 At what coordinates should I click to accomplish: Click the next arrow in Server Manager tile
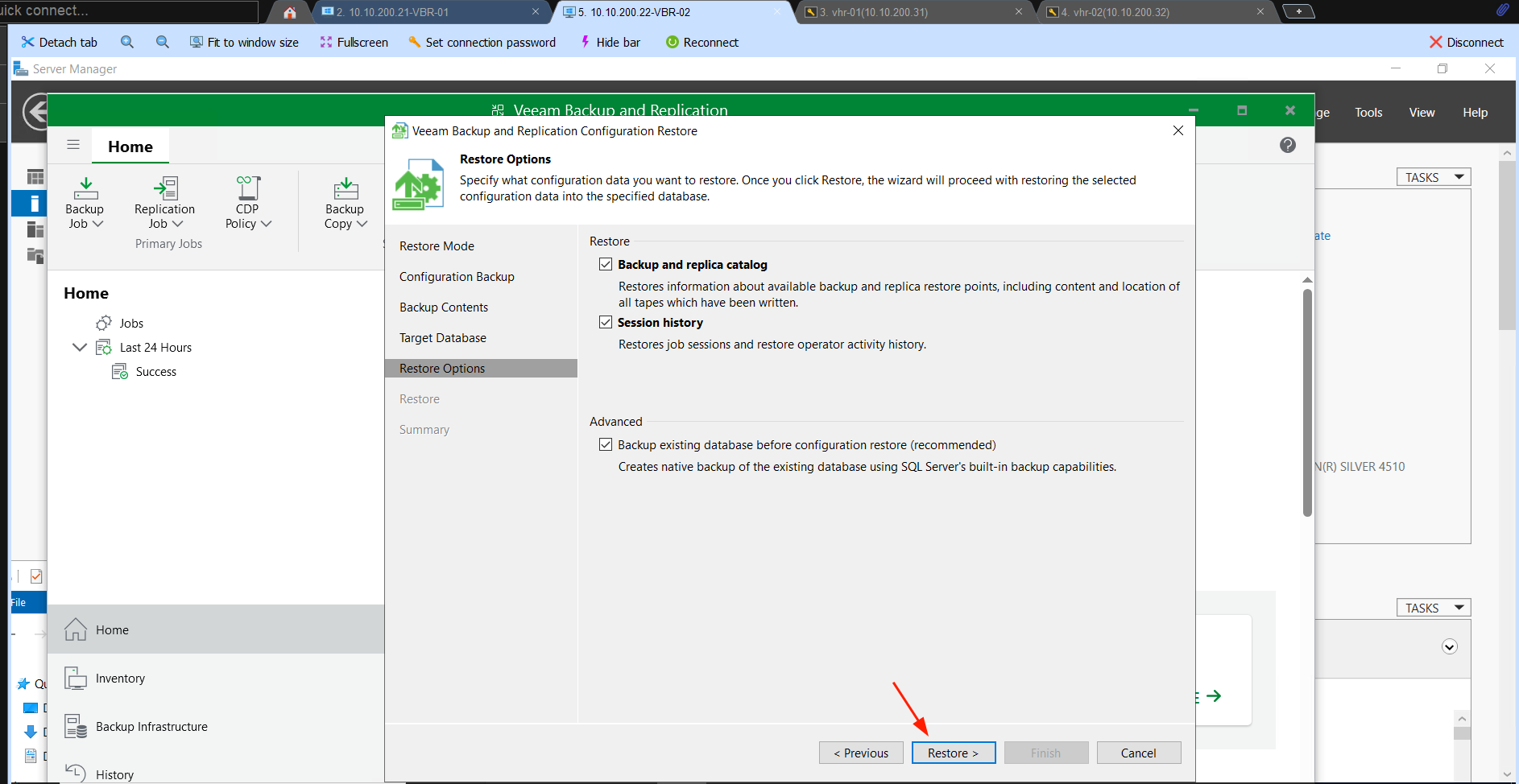point(1214,696)
